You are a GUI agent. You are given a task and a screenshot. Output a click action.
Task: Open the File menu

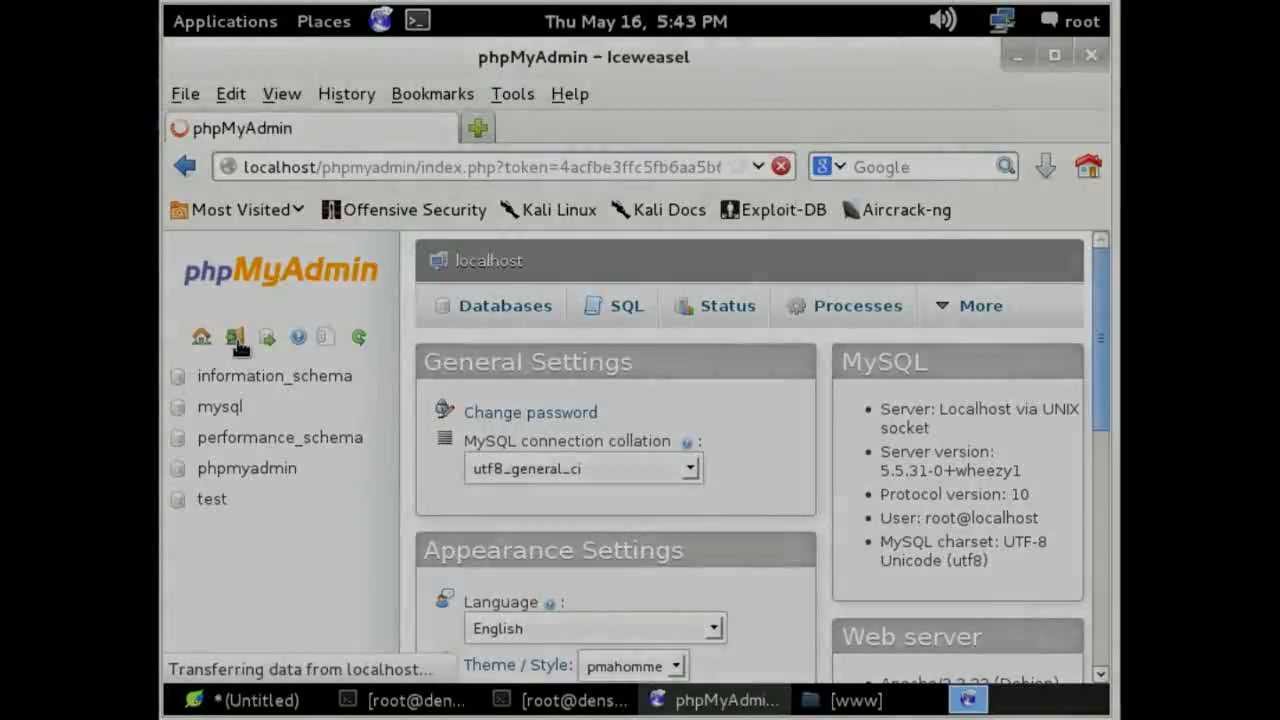pos(185,94)
